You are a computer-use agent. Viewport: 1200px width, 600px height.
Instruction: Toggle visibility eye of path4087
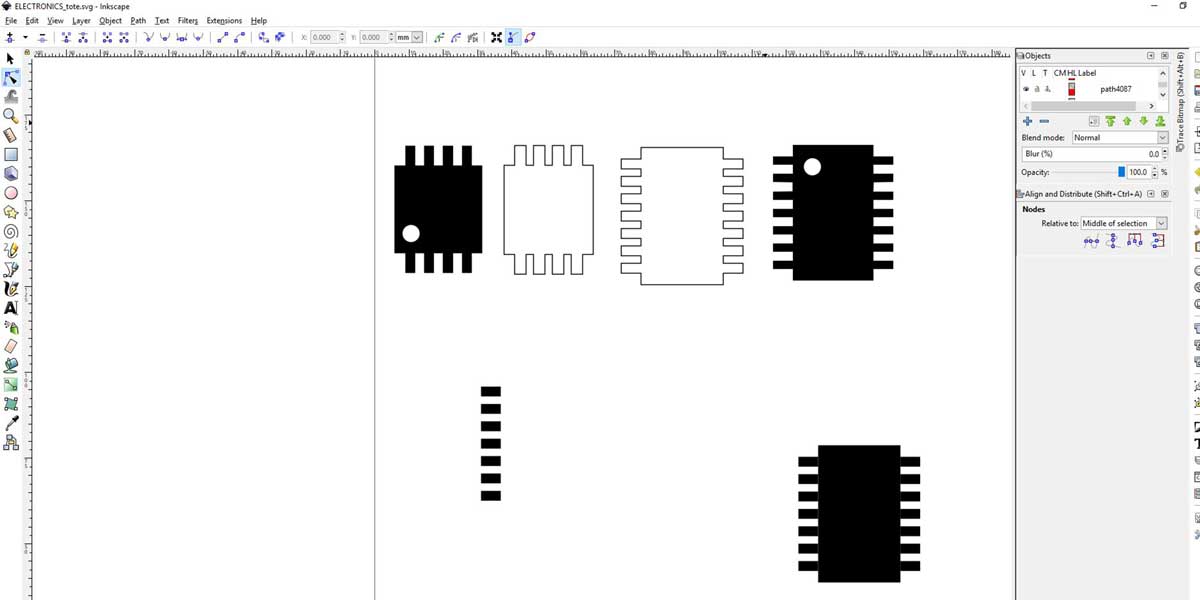click(1025, 89)
